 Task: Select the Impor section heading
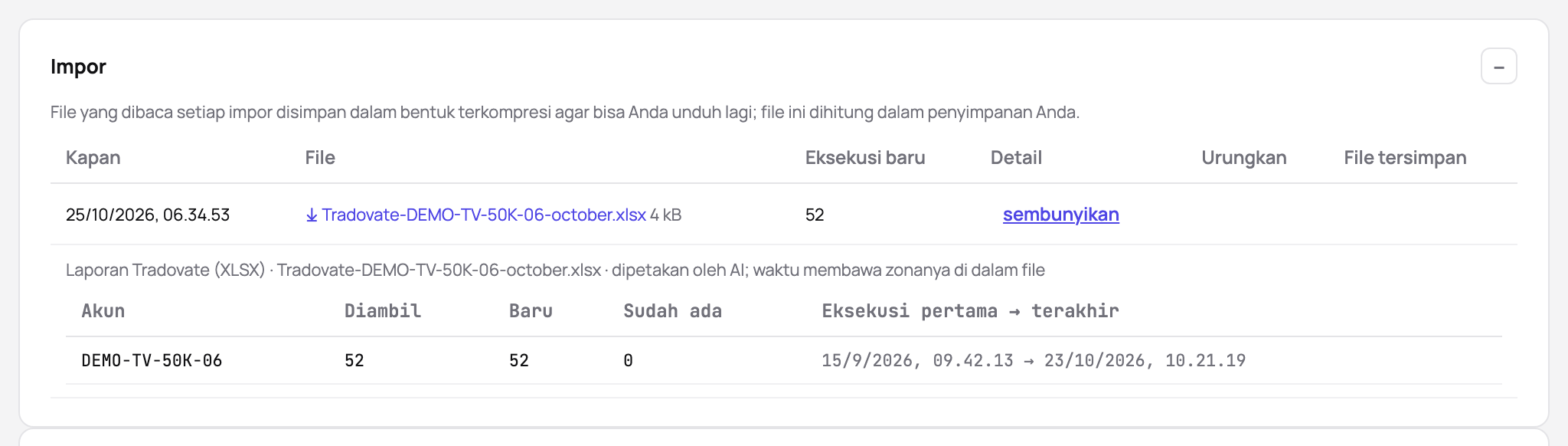coord(78,67)
